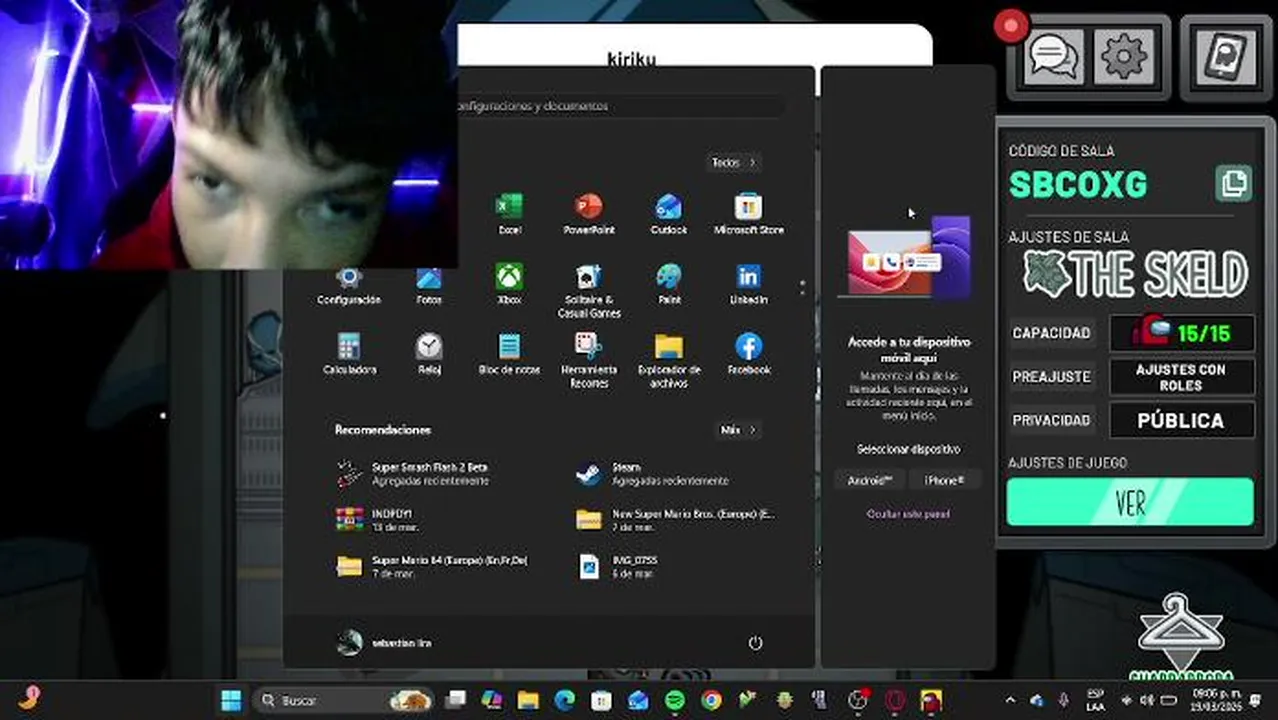The width and height of the screenshot is (1278, 720).
Task: Open Explorador de archivos
Action: [x=668, y=360]
